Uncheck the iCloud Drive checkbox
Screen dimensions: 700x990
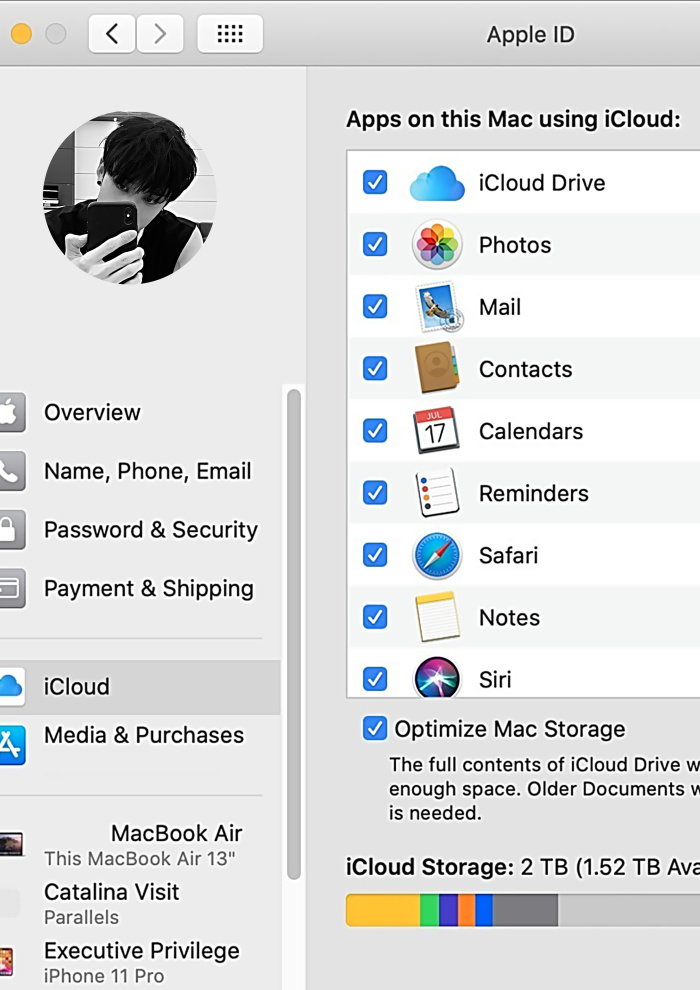pyautogui.click(x=375, y=182)
